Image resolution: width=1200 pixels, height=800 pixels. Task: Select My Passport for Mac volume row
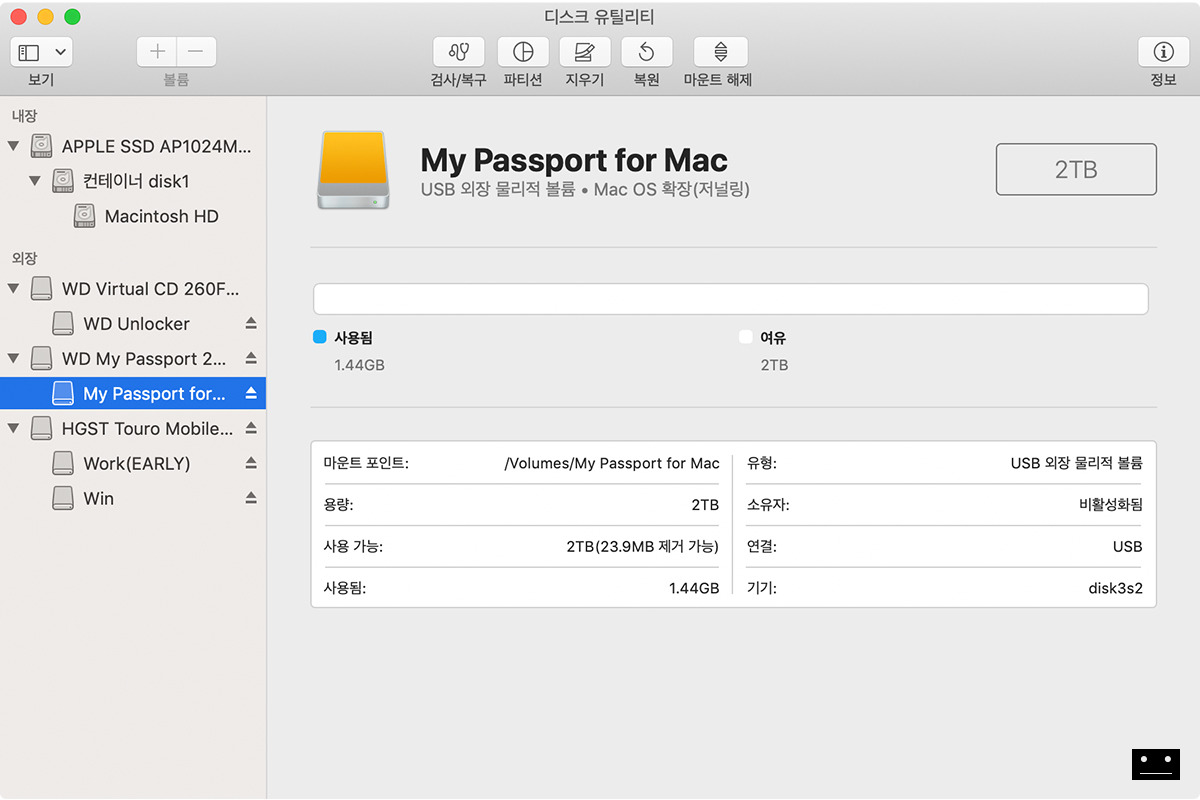[x=133, y=394]
